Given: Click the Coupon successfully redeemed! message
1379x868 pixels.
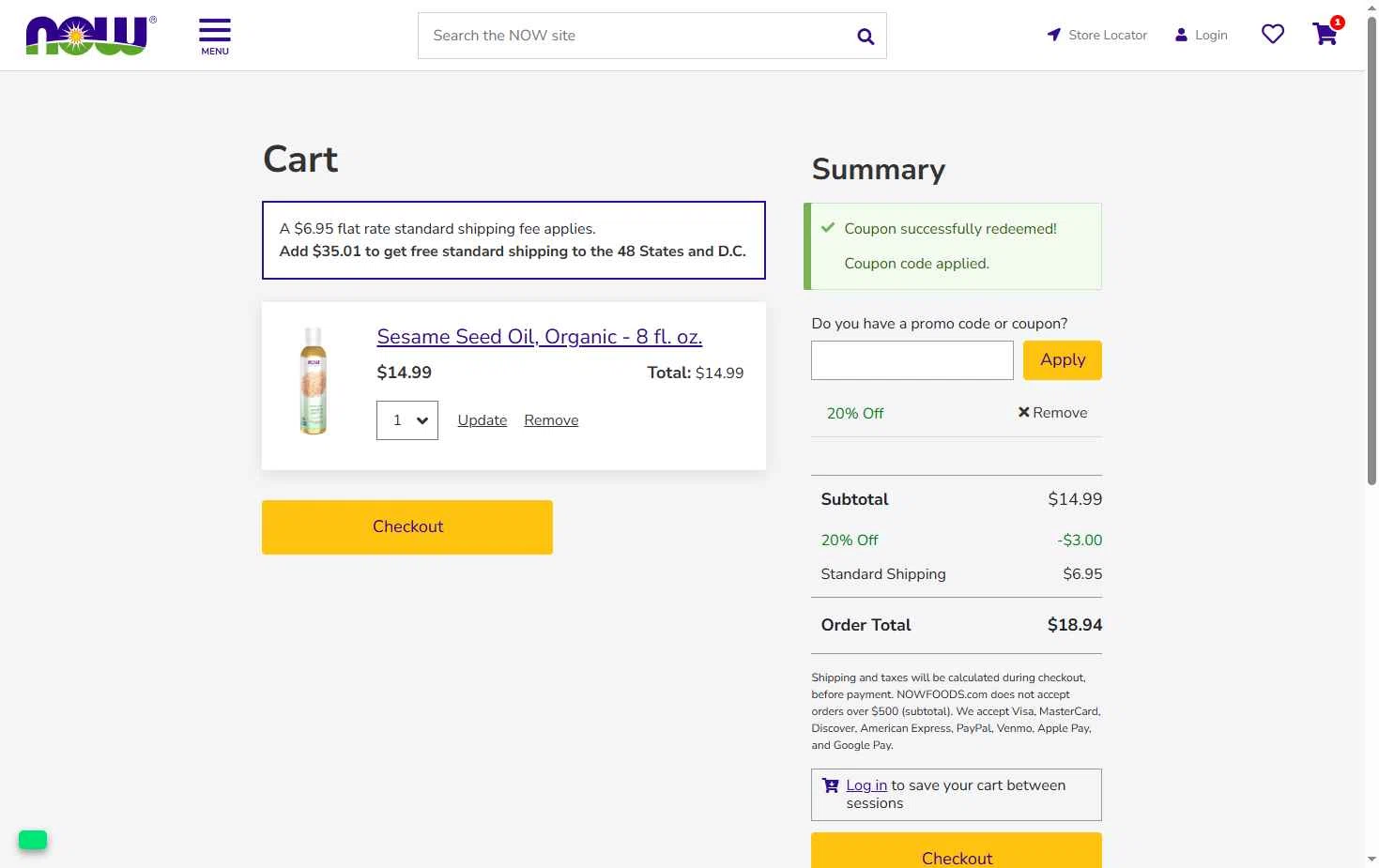Looking at the screenshot, I should (x=950, y=229).
